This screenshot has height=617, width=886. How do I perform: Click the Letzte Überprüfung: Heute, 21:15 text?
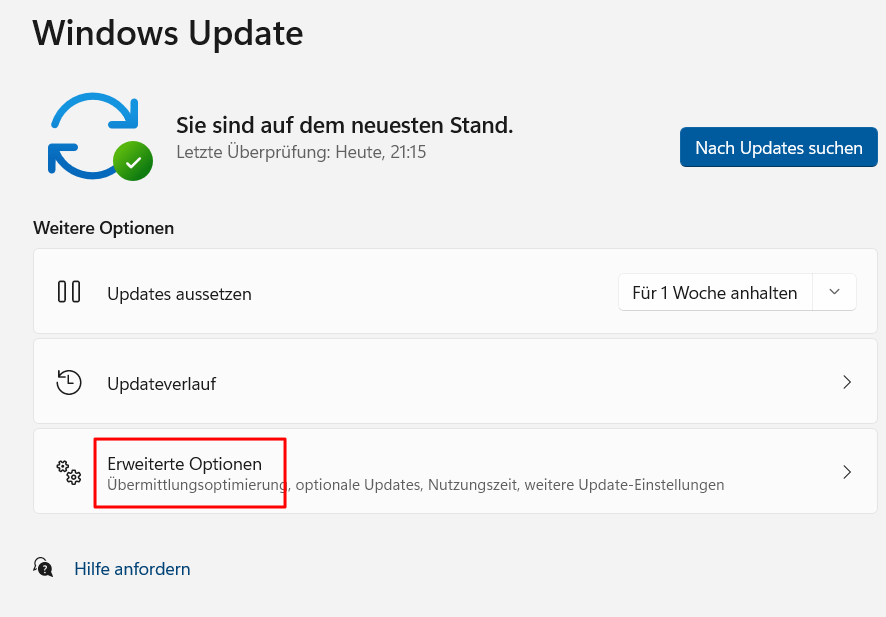[x=301, y=152]
